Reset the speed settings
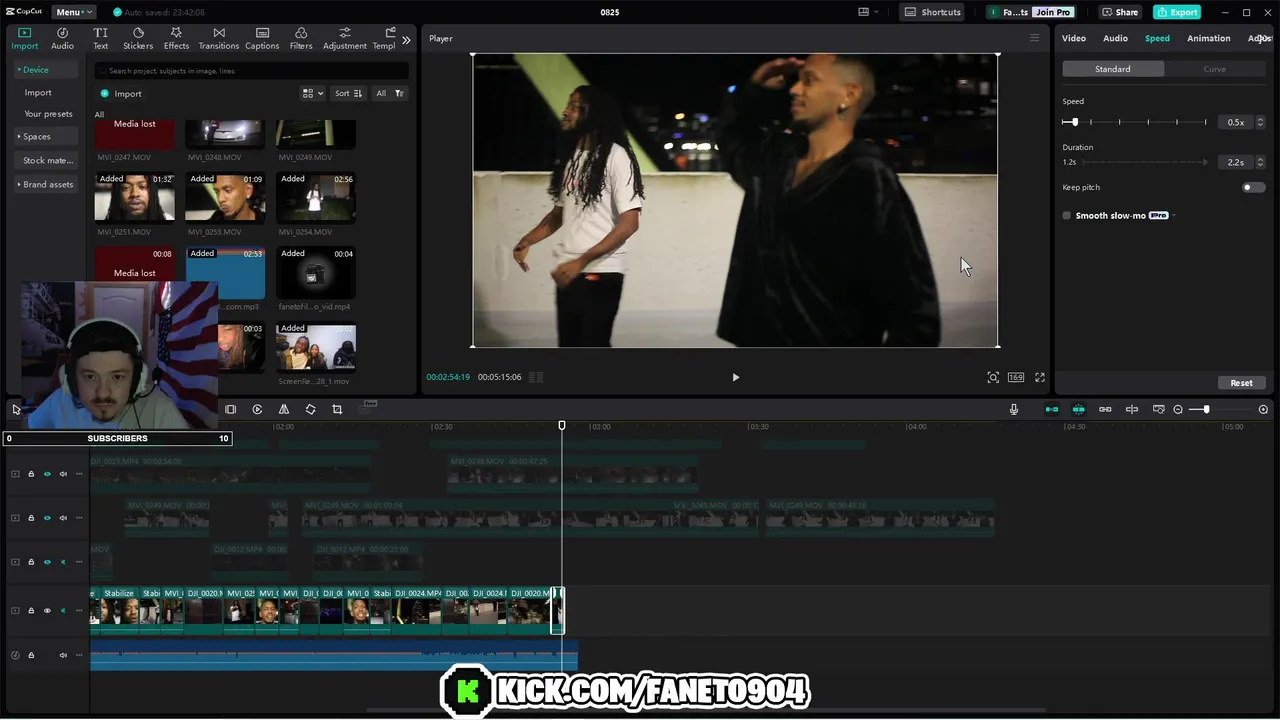 click(1241, 383)
